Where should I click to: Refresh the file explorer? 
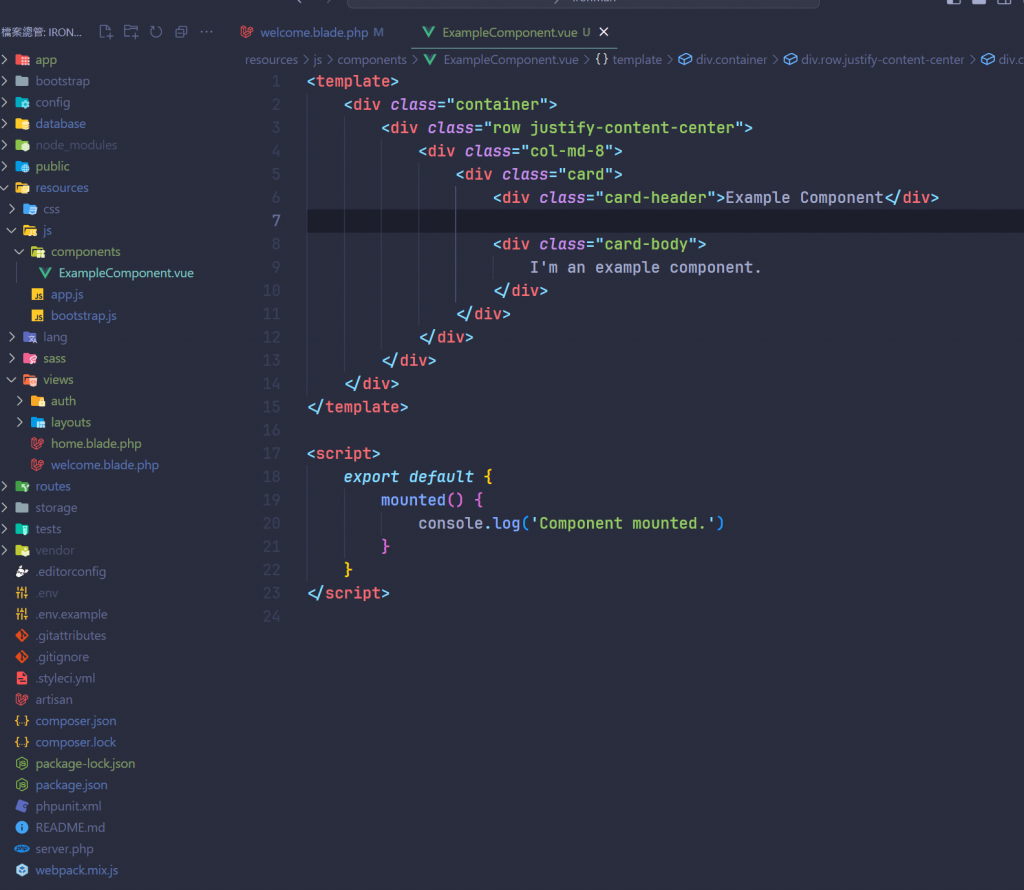156,31
